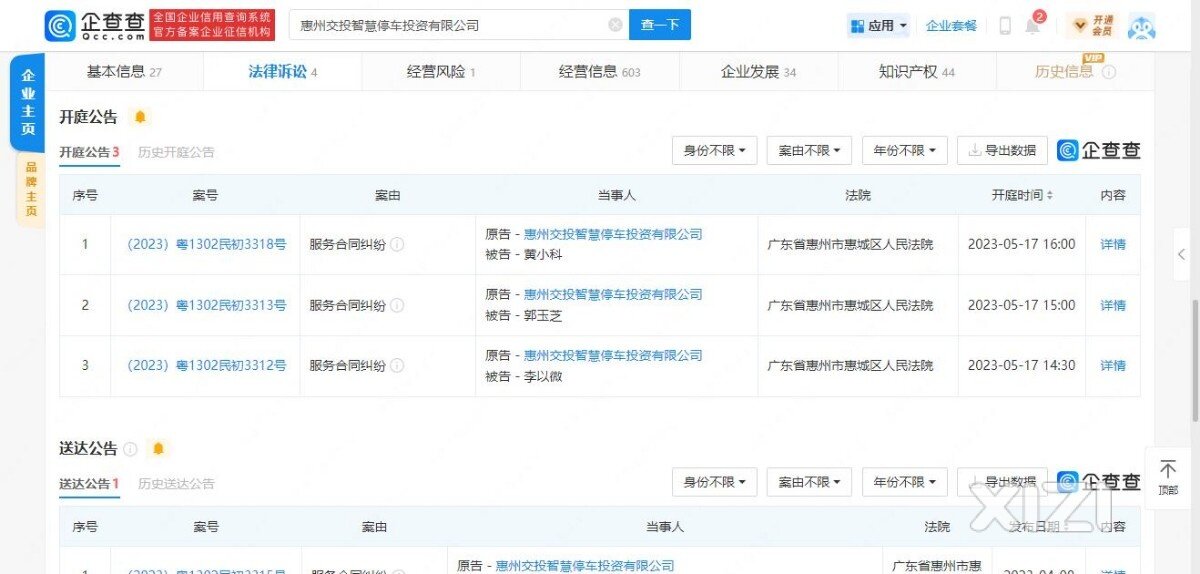The width and height of the screenshot is (1200, 574).
Task: Open 案由不限 dropdown in 开庭公告 section
Action: coord(809,150)
